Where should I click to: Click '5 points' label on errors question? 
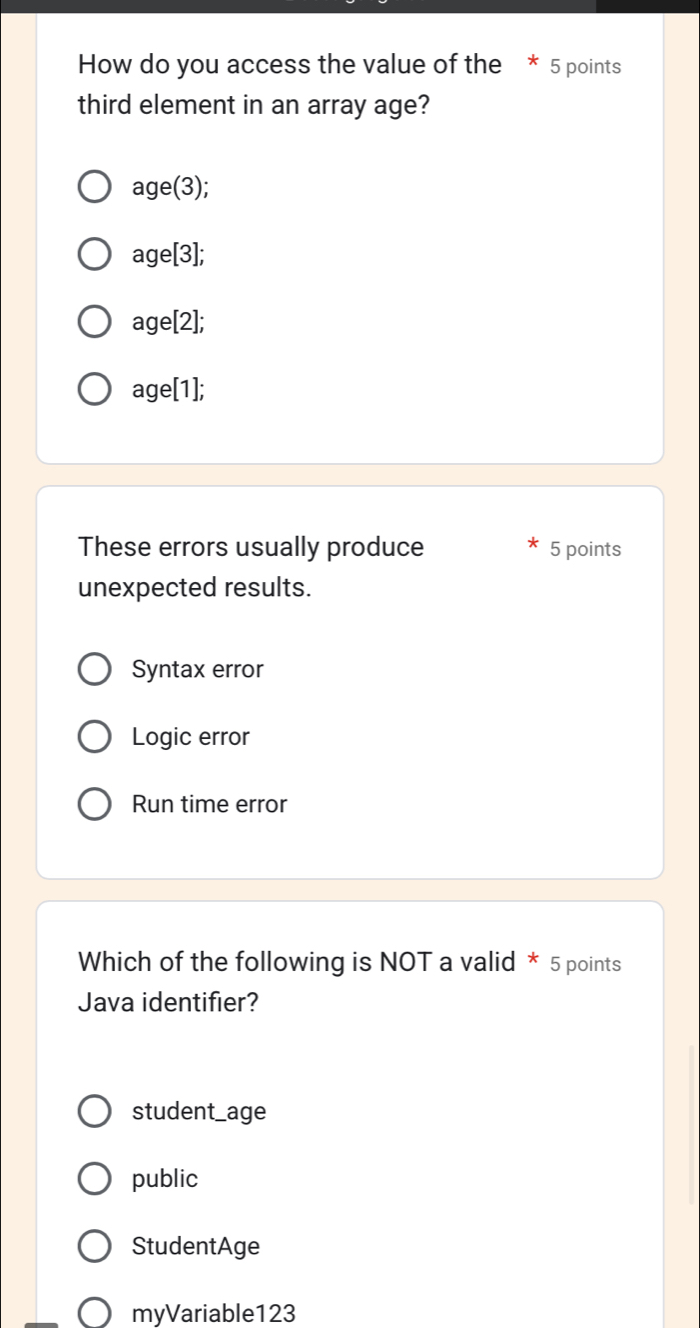(x=585, y=549)
